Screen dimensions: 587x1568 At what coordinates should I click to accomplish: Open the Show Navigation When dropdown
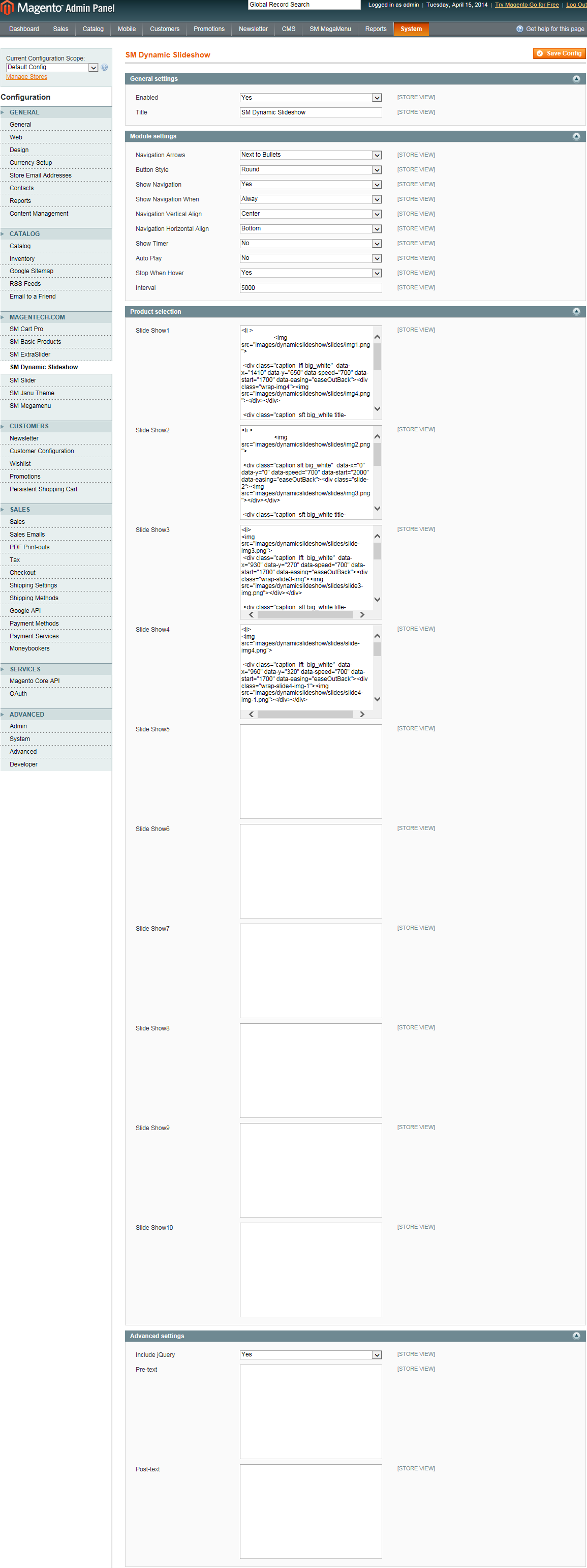pos(311,199)
